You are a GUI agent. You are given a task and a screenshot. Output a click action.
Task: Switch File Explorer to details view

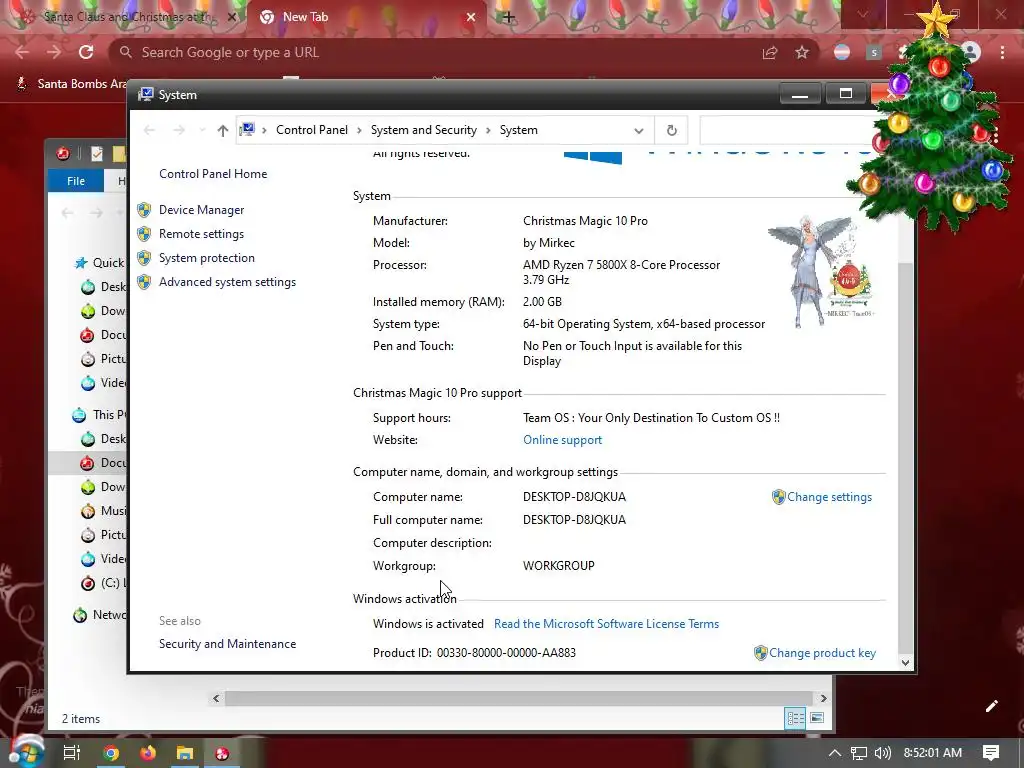tap(795, 718)
